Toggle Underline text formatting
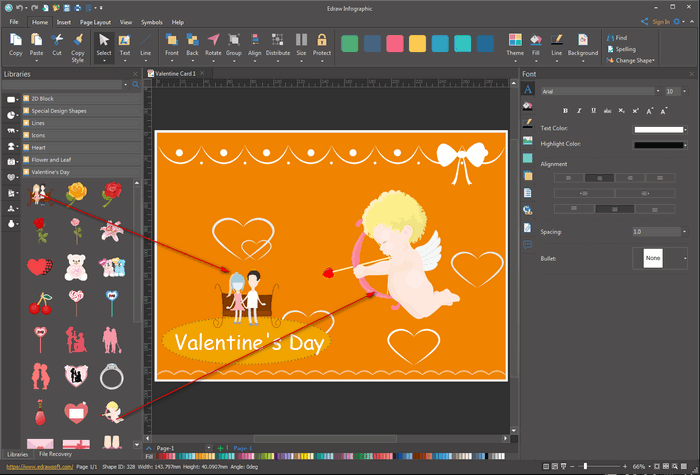The height and width of the screenshot is (475, 700). click(595, 111)
